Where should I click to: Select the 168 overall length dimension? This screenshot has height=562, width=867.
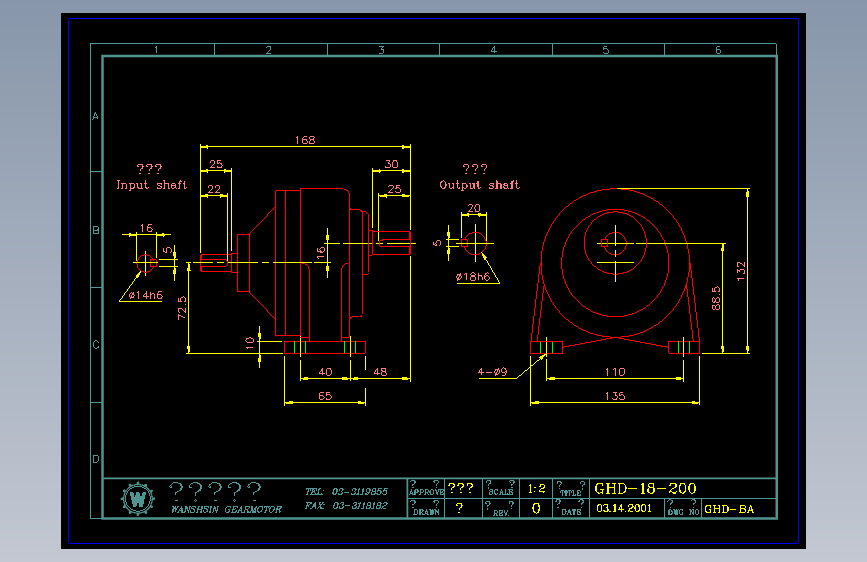pos(305,140)
